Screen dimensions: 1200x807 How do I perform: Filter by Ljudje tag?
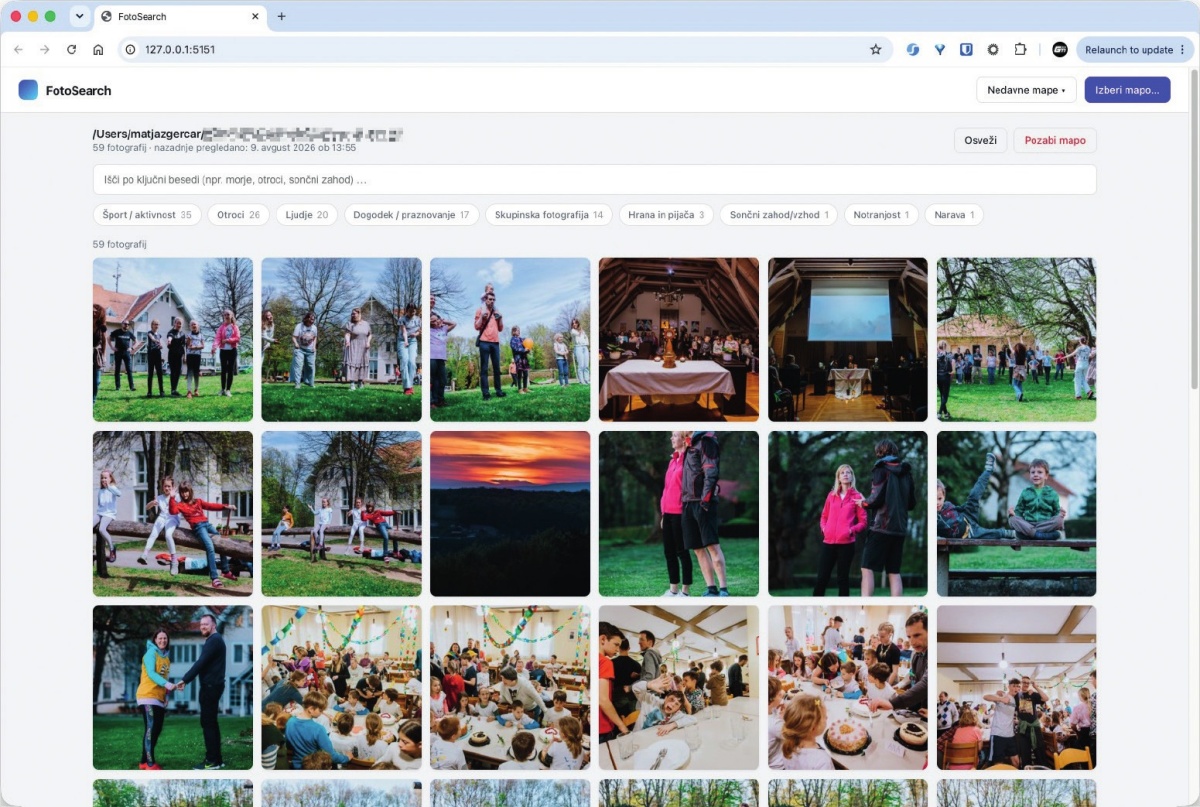click(307, 215)
